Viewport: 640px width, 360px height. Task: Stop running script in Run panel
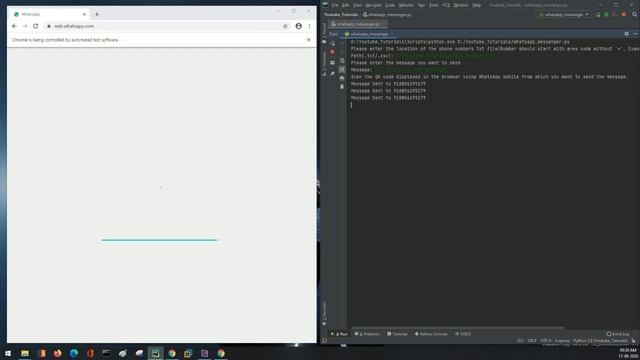click(x=332, y=52)
